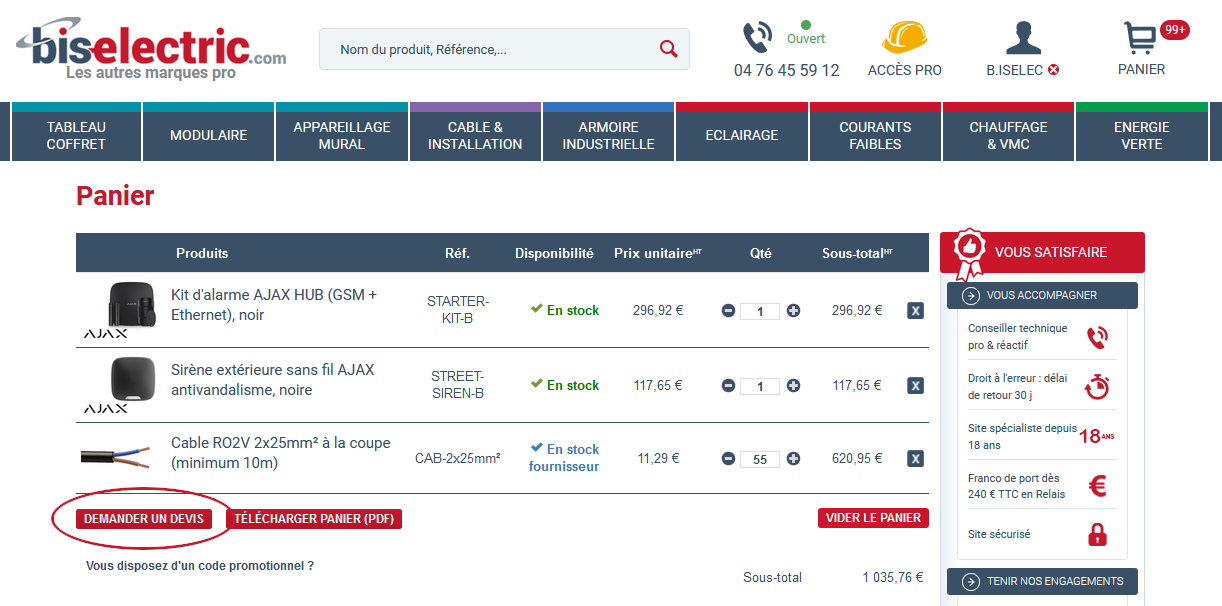The height and width of the screenshot is (606, 1222).
Task: Open the CABLE & INSTALLATION menu
Action: [475, 135]
